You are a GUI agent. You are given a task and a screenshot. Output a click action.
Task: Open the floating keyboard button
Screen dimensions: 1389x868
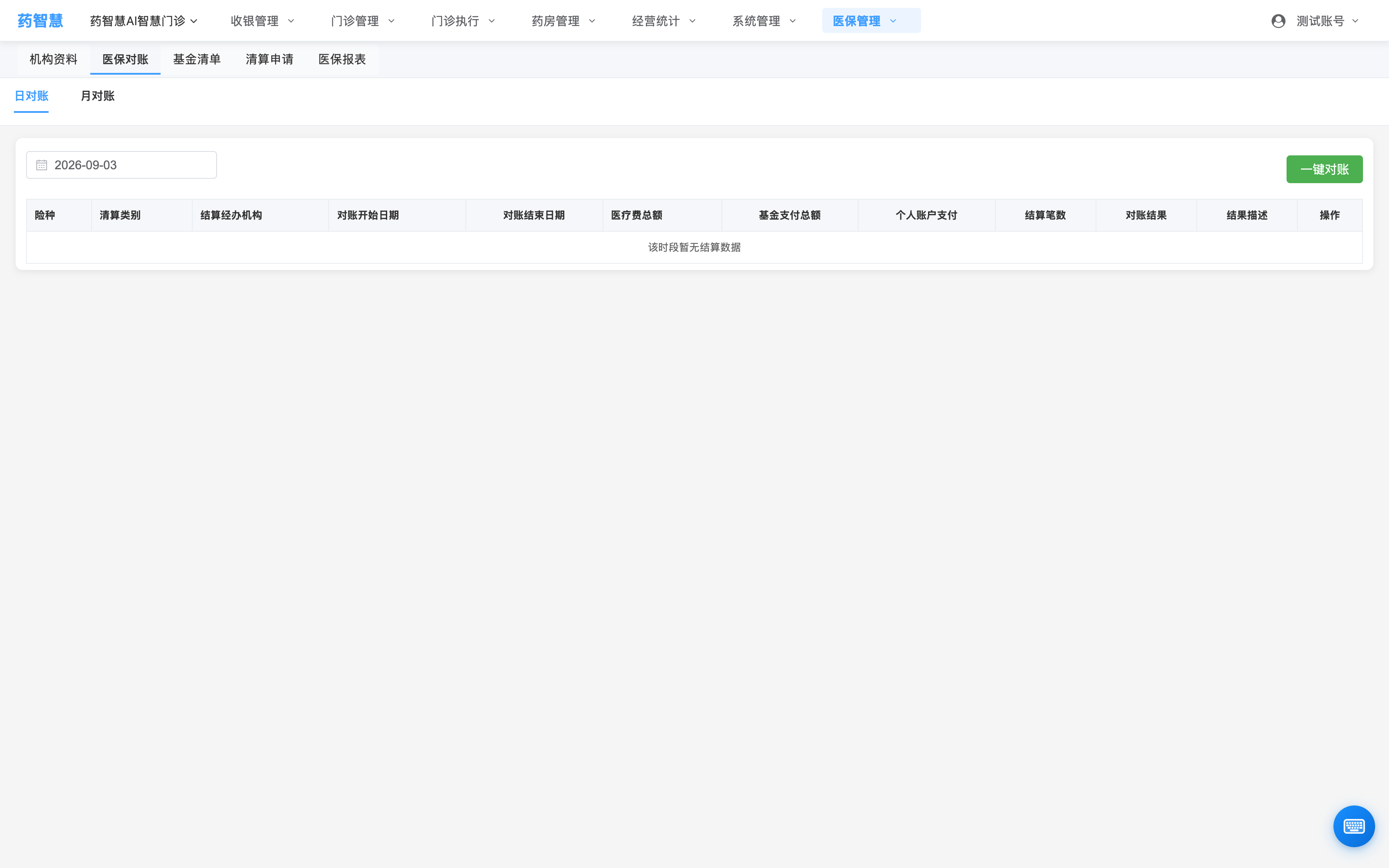click(x=1353, y=826)
